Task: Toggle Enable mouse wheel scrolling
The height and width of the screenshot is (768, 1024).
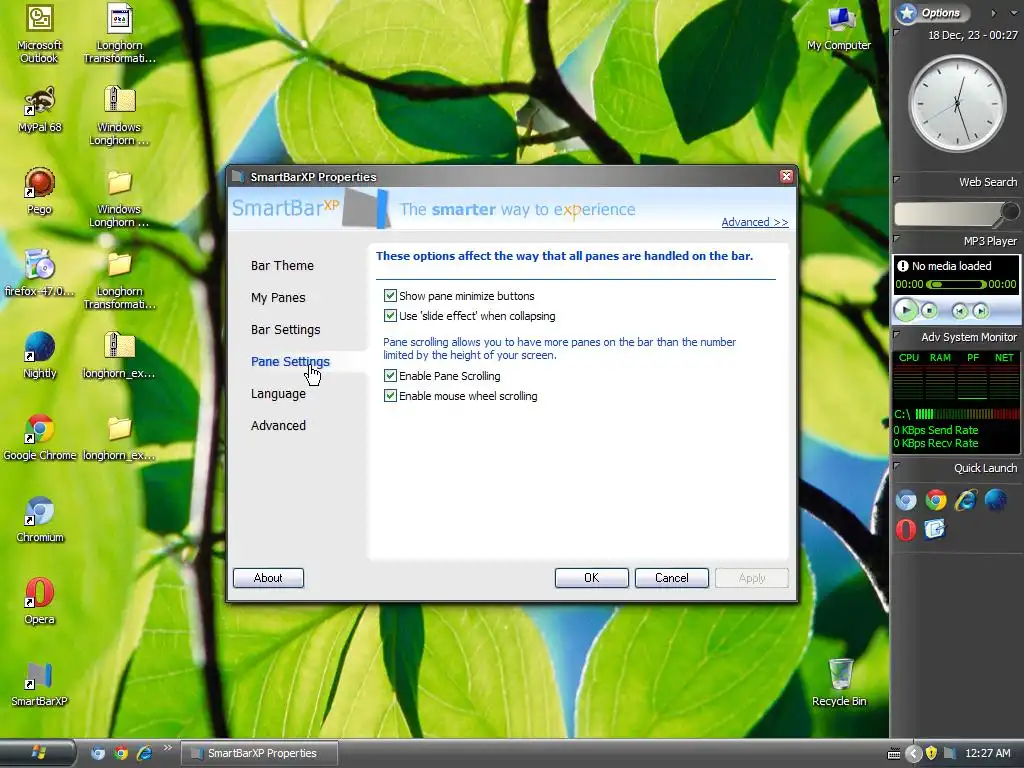Action: (x=390, y=396)
